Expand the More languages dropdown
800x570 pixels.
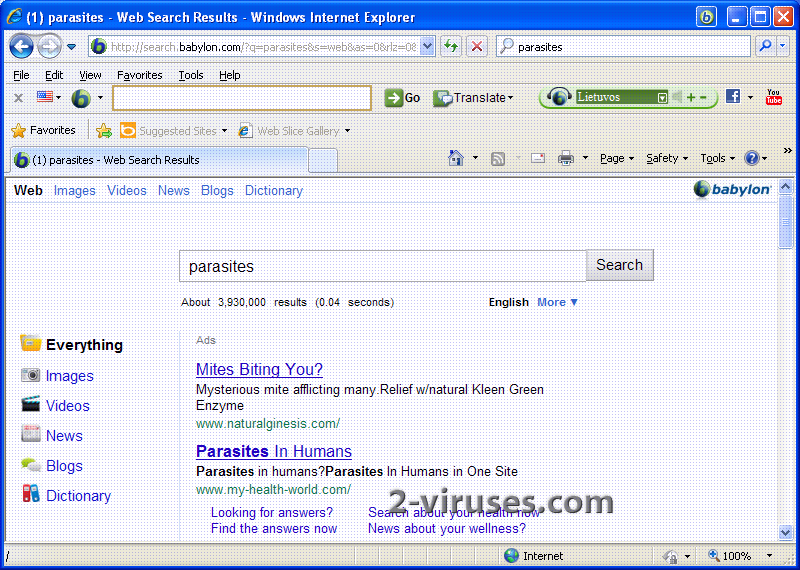point(557,302)
